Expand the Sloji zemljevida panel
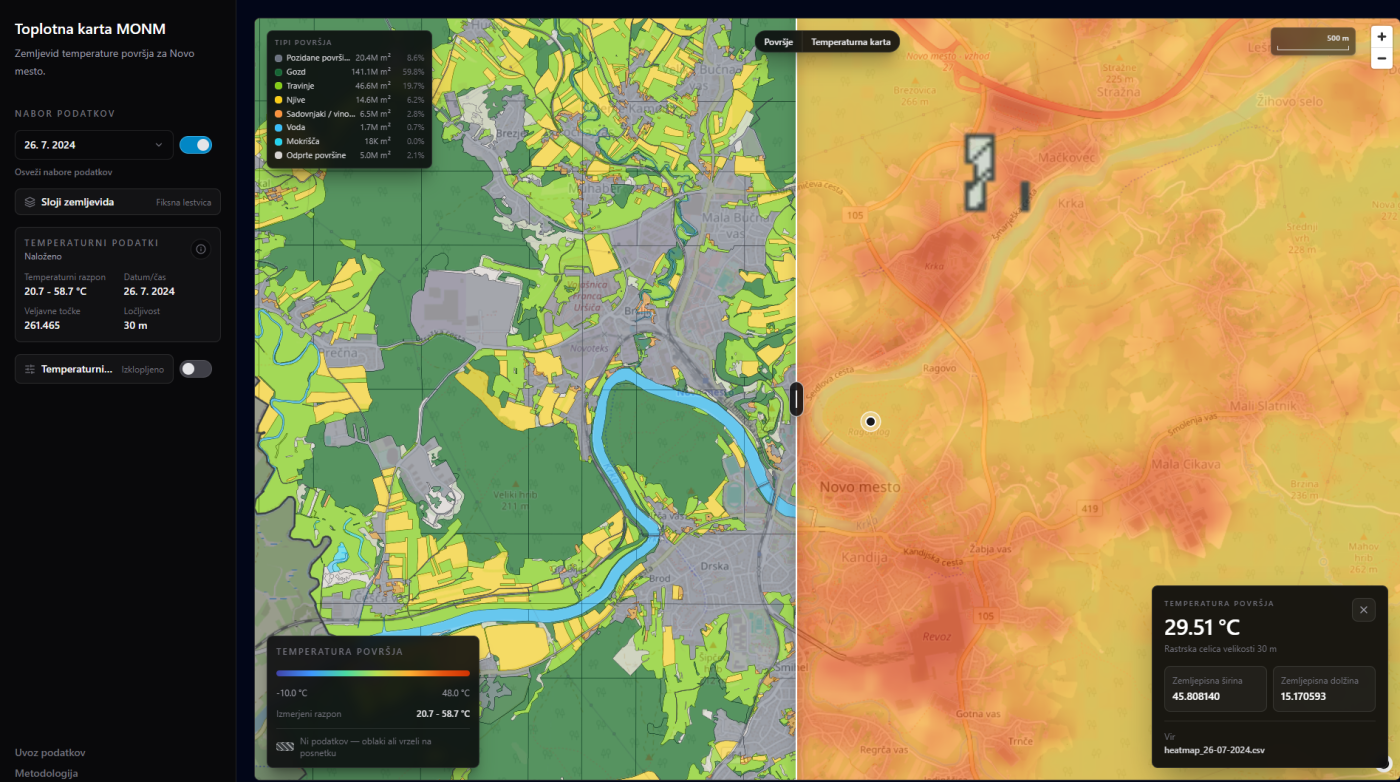Viewport: 1400px width, 782px height. point(118,202)
